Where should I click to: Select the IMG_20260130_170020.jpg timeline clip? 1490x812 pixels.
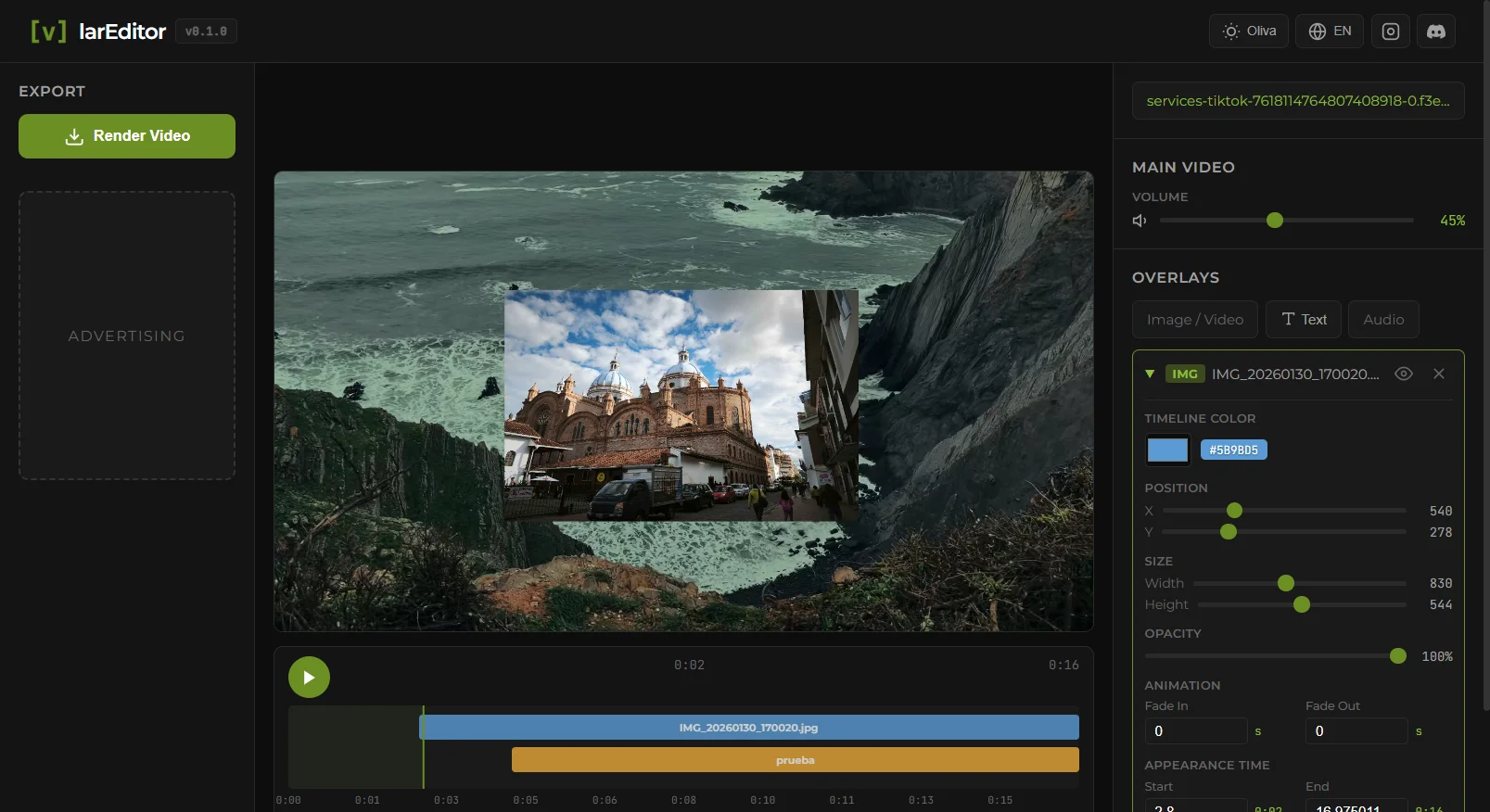point(749,728)
